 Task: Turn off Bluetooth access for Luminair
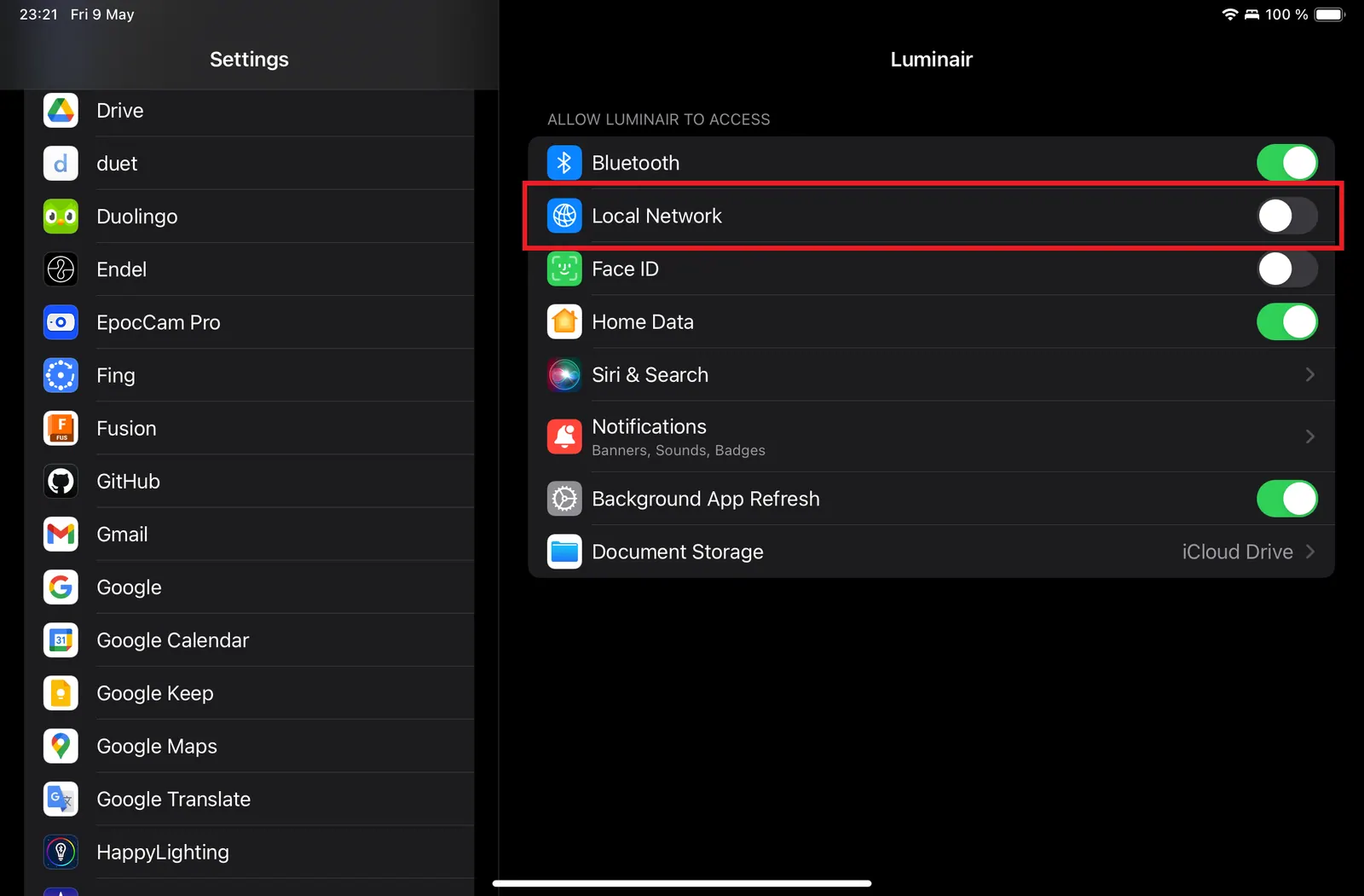pyautogui.click(x=1287, y=163)
